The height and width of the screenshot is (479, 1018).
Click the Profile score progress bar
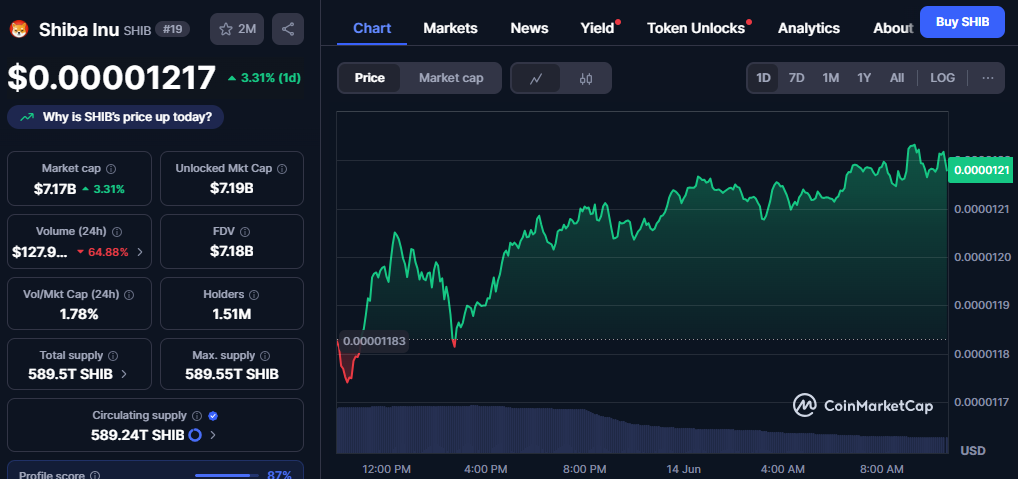pos(227,476)
